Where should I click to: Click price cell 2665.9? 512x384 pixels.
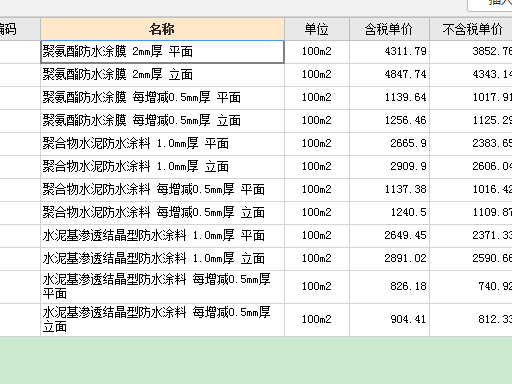pyautogui.click(x=389, y=144)
